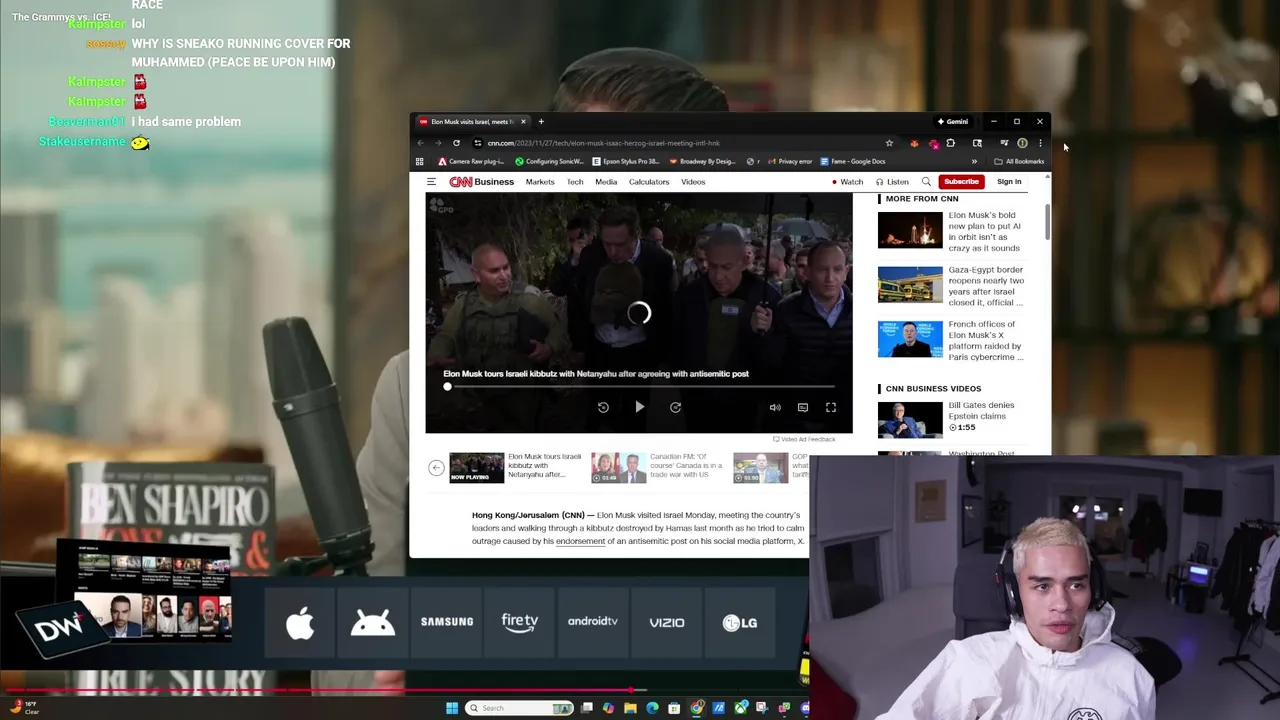
Task: Open the Fame - Google Docs bookmark
Action: click(853, 161)
